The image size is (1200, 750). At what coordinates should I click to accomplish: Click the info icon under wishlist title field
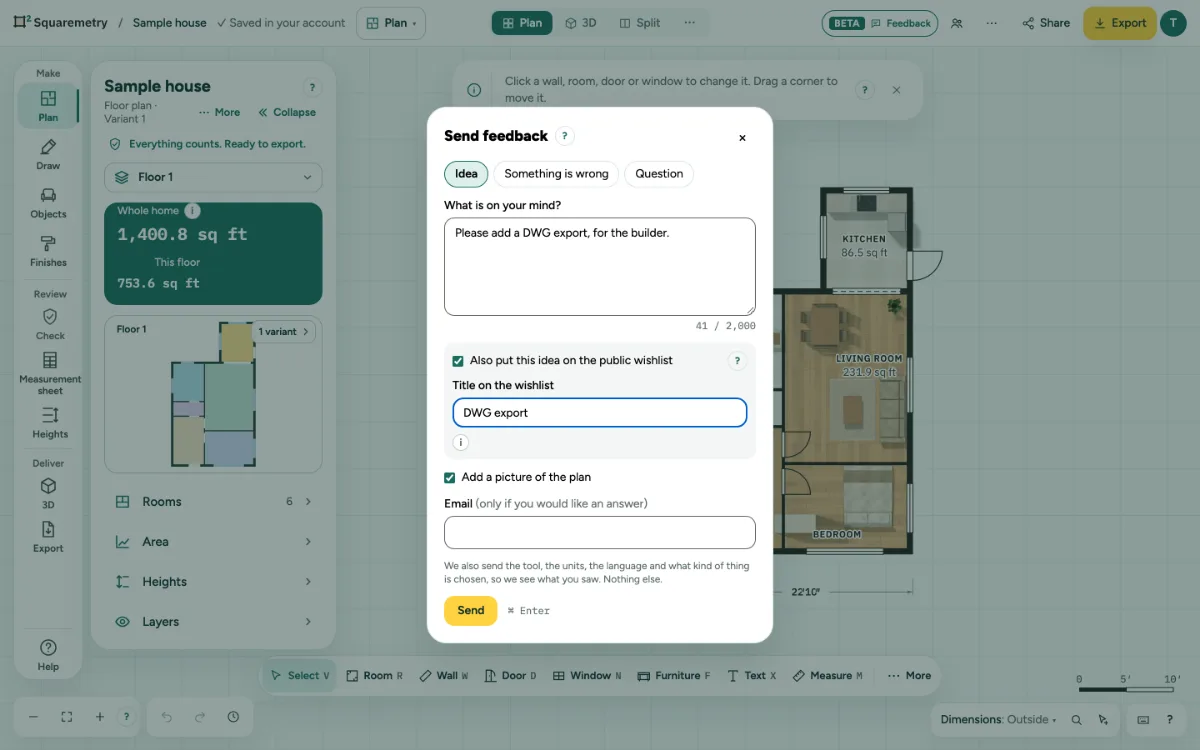click(x=460, y=443)
